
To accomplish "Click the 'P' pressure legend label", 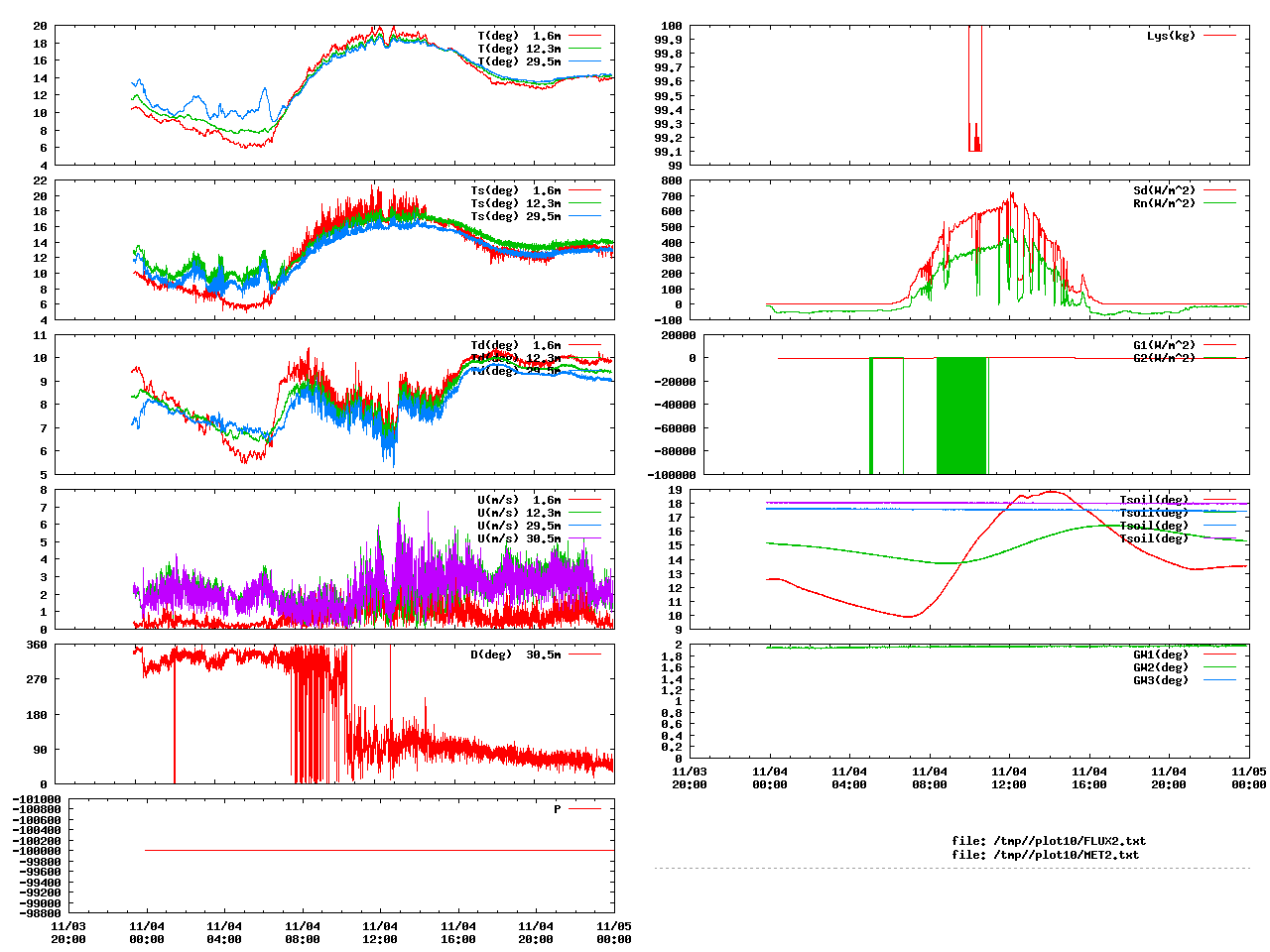I will point(558,809).
